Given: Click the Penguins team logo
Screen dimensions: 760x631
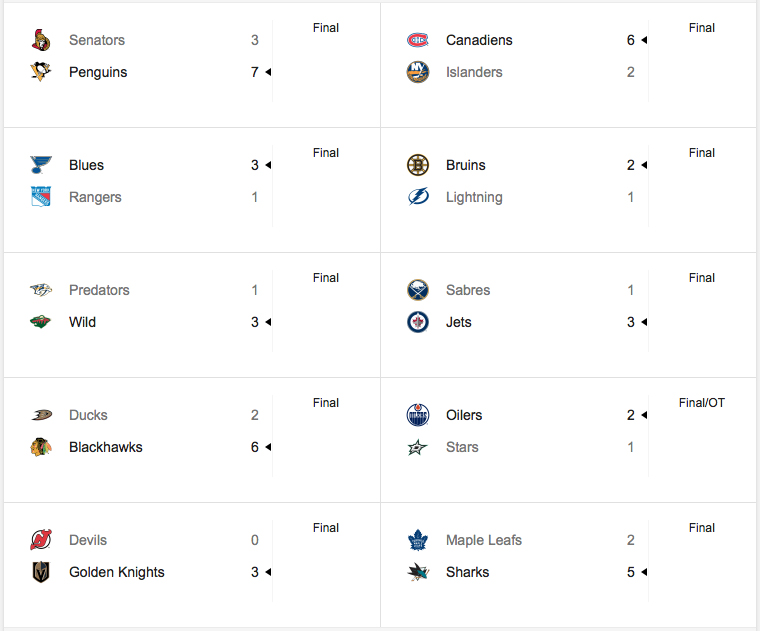Looking at the screenshot, I should click(x=40, y=72).
